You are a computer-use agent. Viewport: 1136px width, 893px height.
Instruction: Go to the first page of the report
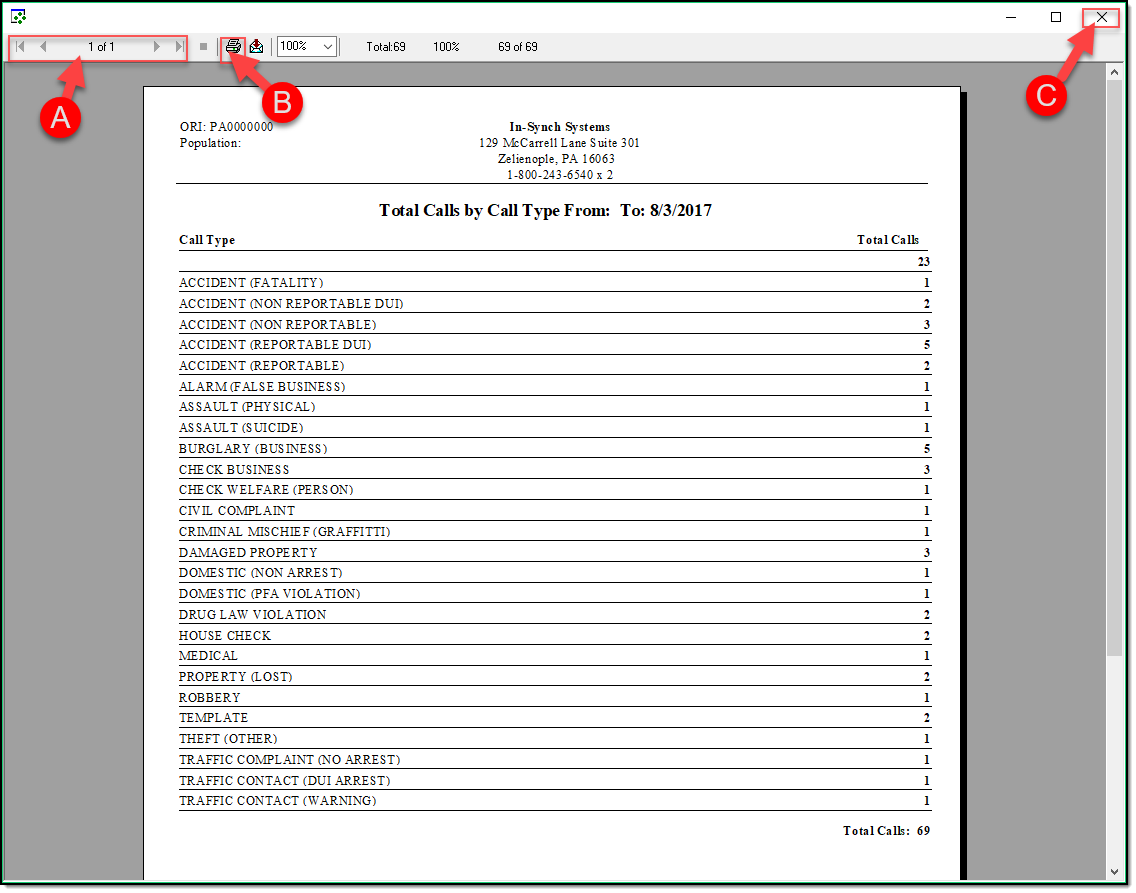20,47
